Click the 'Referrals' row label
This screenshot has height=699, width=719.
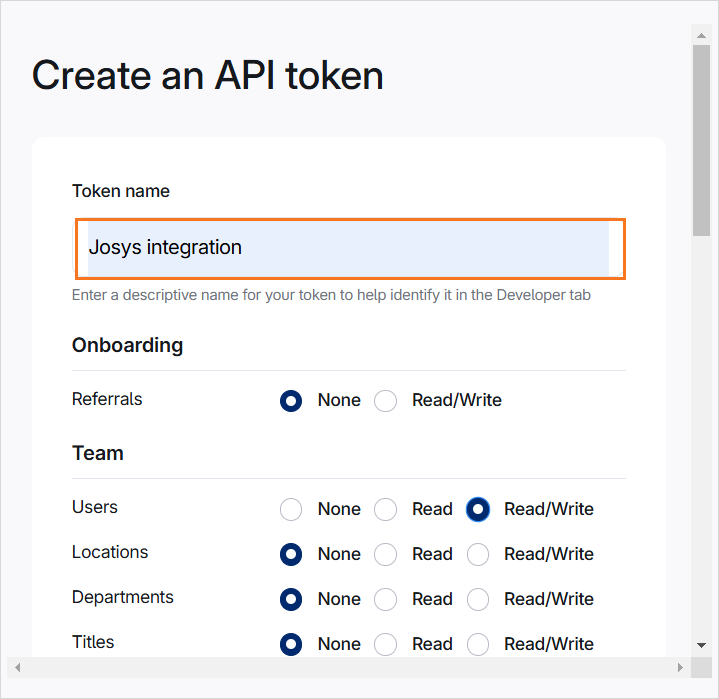tap(107, 399)
